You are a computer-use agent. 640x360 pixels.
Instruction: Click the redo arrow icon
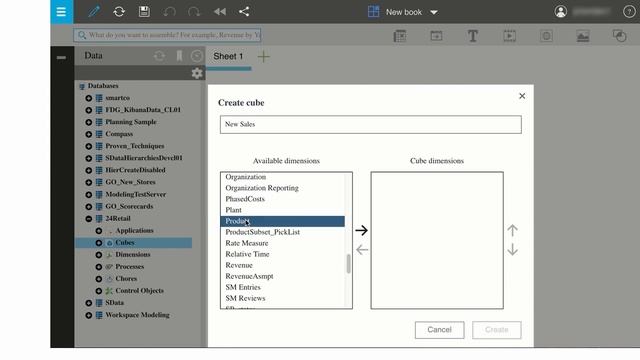pos(194,11)
